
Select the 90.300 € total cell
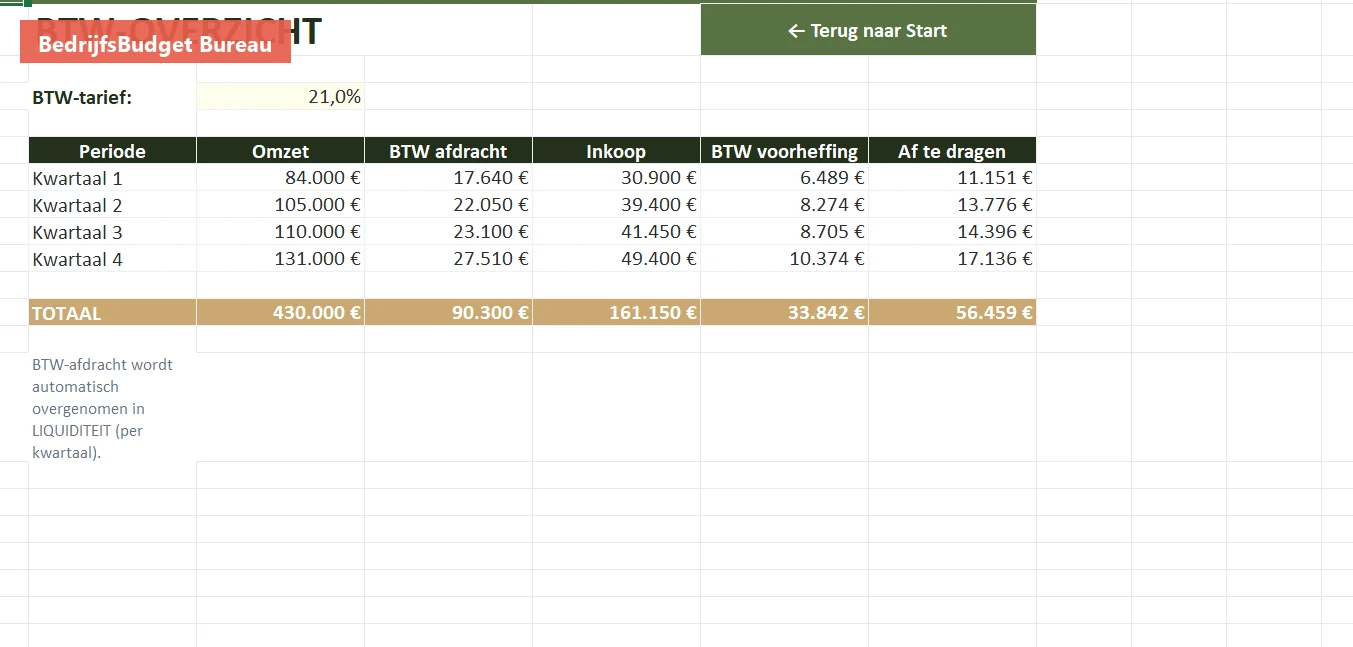(449, 313)
